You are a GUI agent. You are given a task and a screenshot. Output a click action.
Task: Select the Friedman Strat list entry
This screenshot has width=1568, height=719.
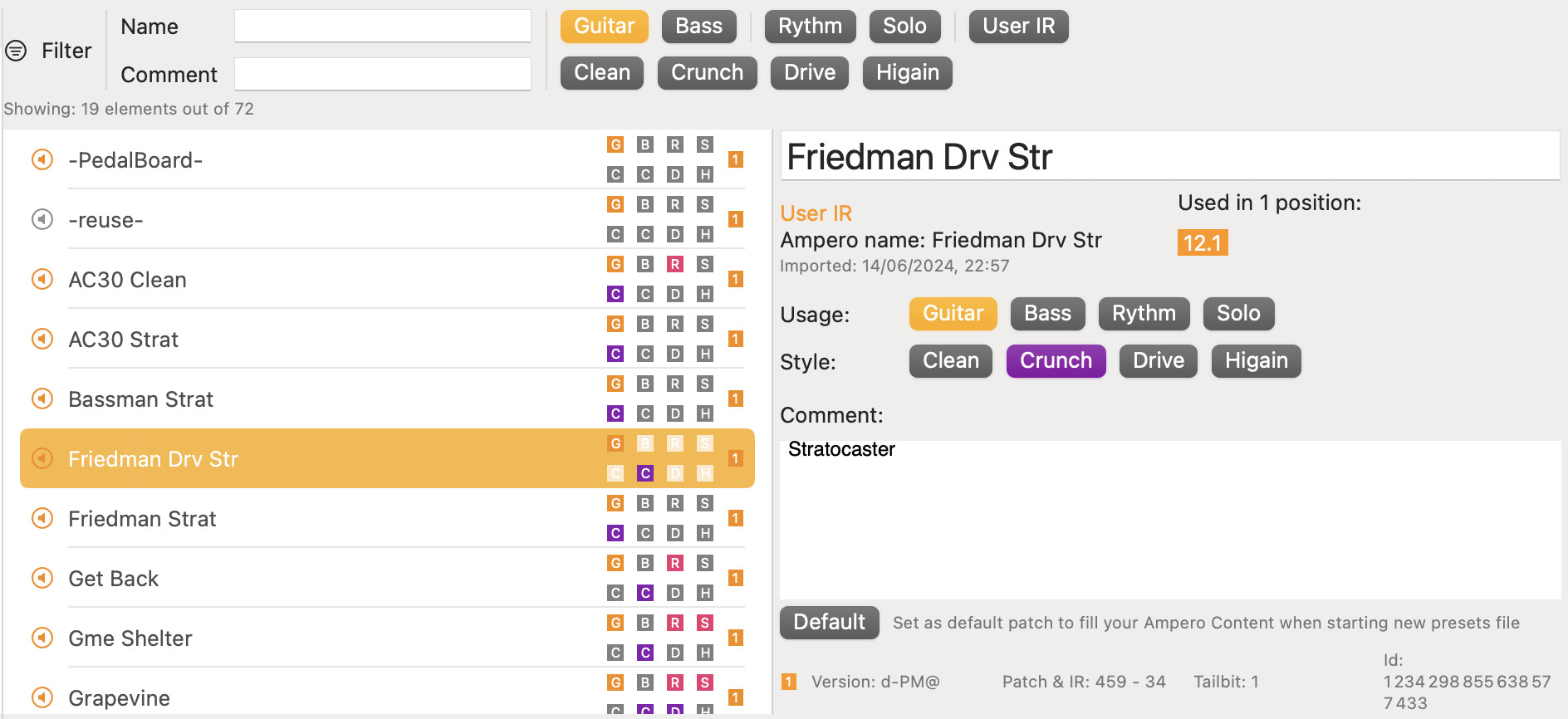tap(142, 519)
